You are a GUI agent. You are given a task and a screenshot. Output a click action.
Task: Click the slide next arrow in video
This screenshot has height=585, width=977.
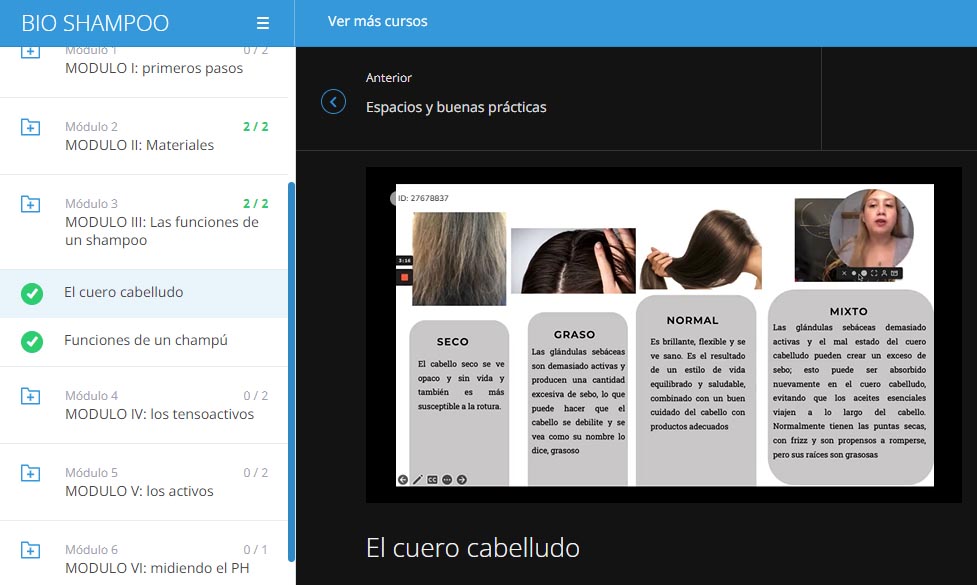click(462, 480)
